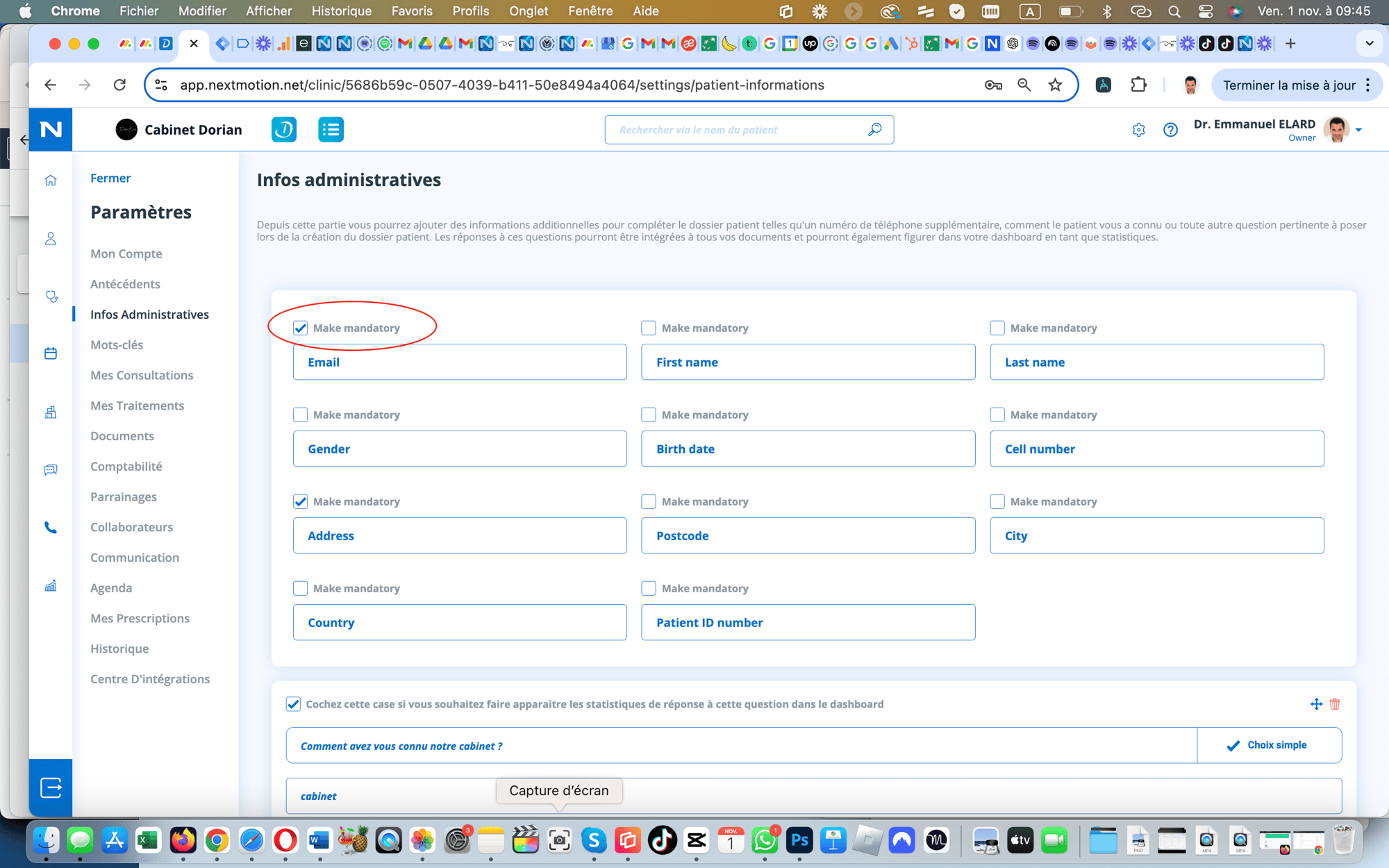The image size is (1389, 868).
Task: Select the Mots-clés settings section
Action: coord(117,345)
